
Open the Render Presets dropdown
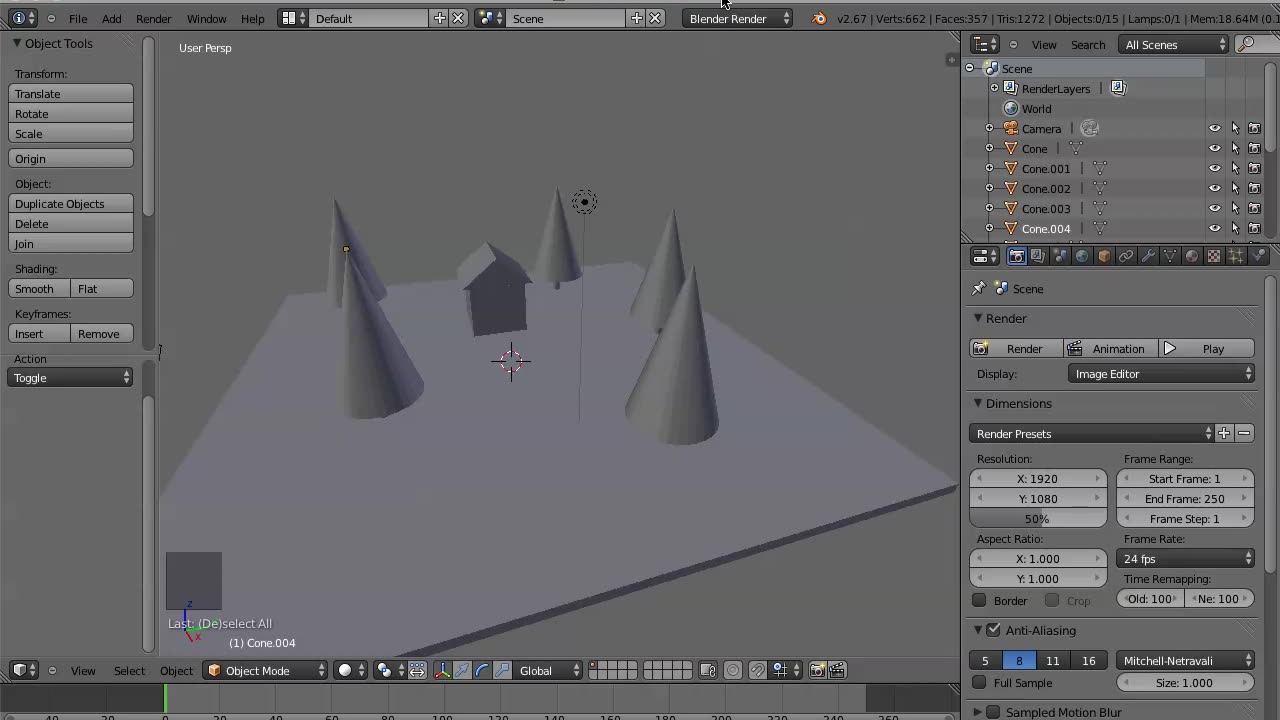pos(1091,433)
